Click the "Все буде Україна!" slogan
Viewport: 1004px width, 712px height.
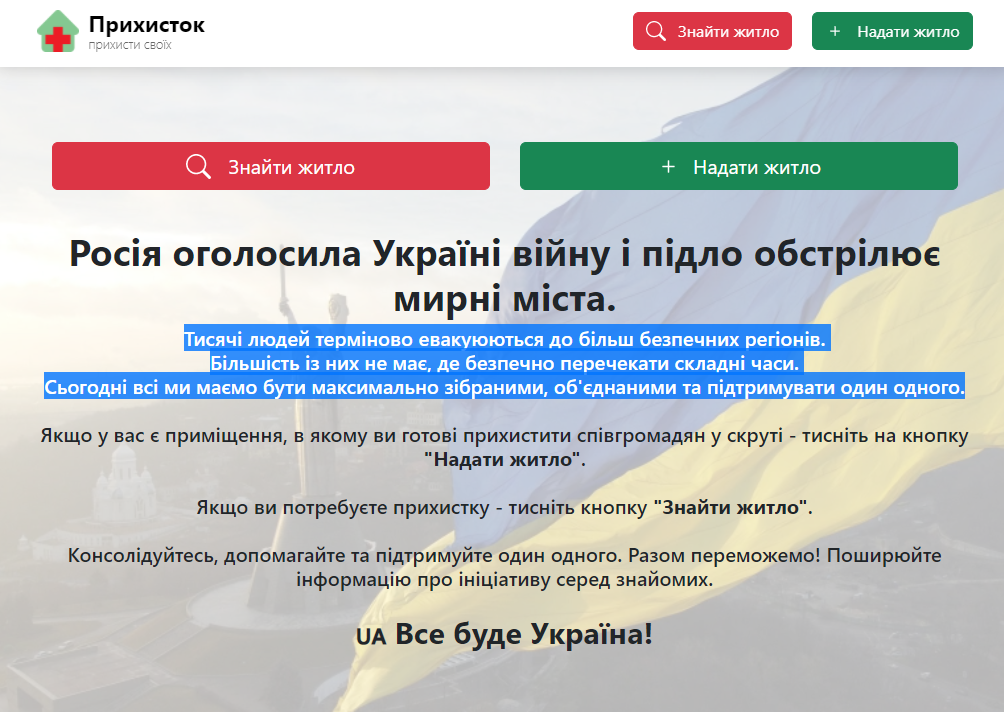(x=523, y=634)
